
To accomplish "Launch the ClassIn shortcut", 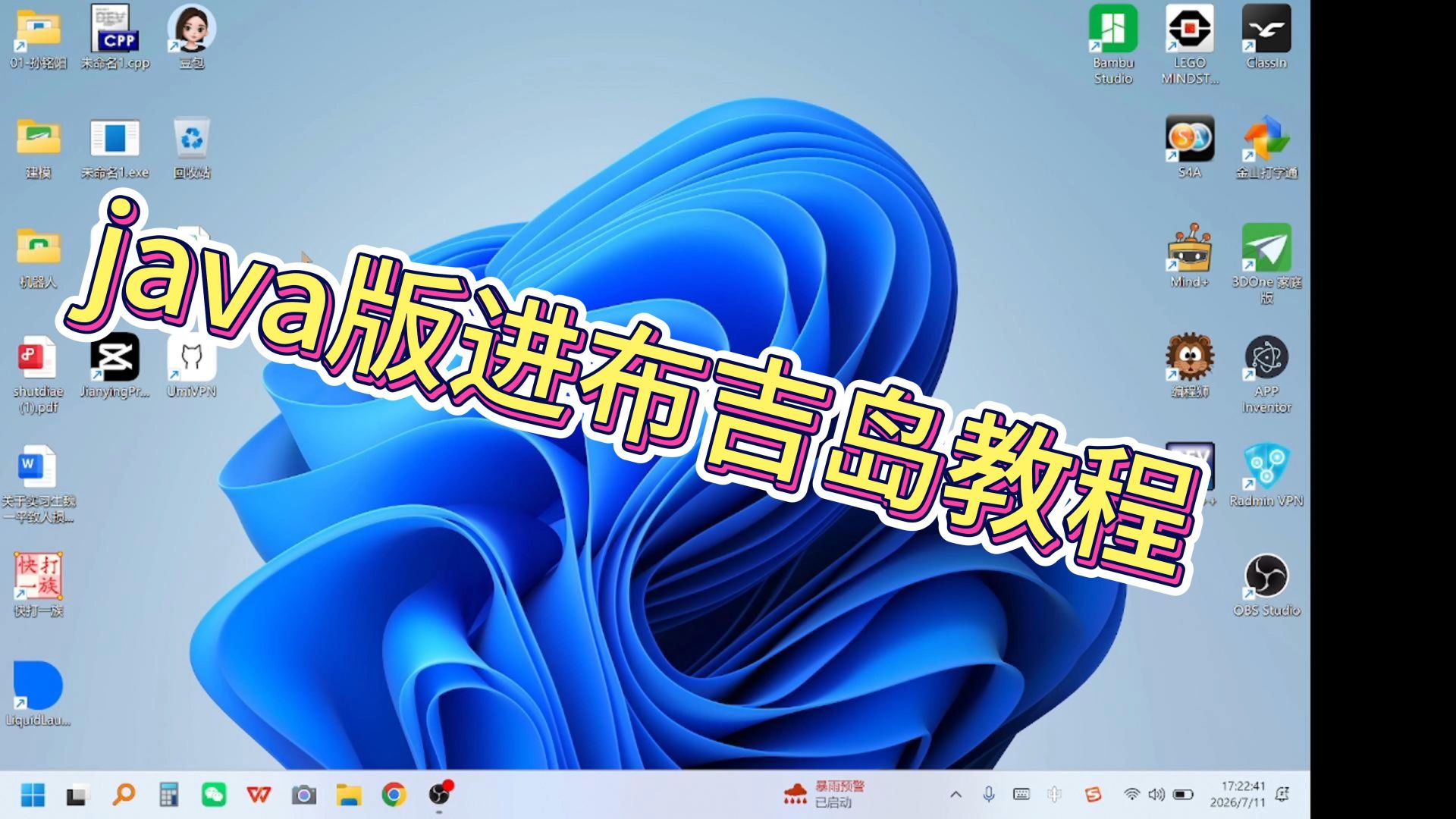I will coord(1266,38).
